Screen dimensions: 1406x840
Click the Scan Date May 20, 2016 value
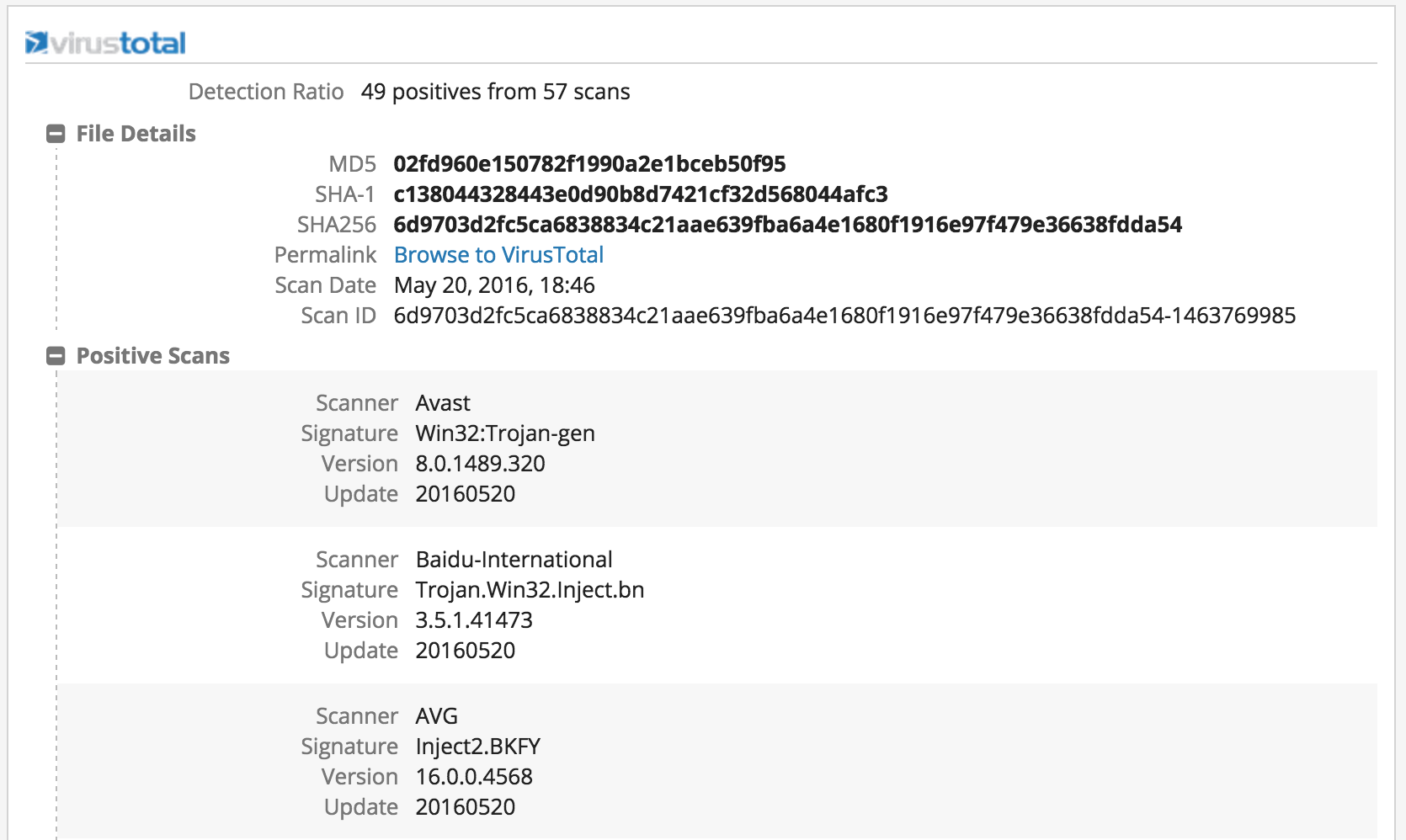pyautogui.click(x=494, y=285)
